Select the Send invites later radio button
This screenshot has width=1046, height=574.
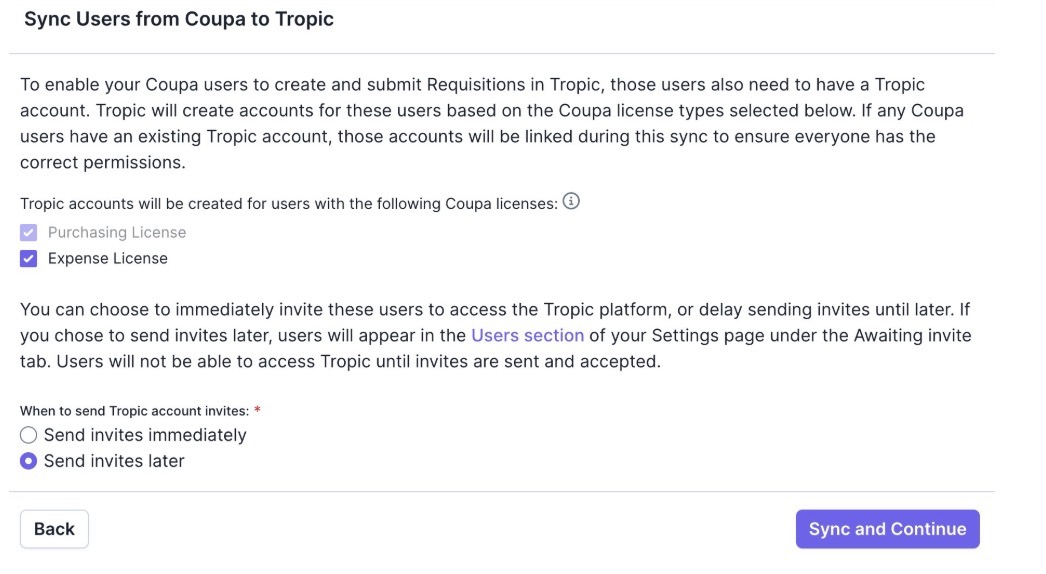(x=29, y=461)
